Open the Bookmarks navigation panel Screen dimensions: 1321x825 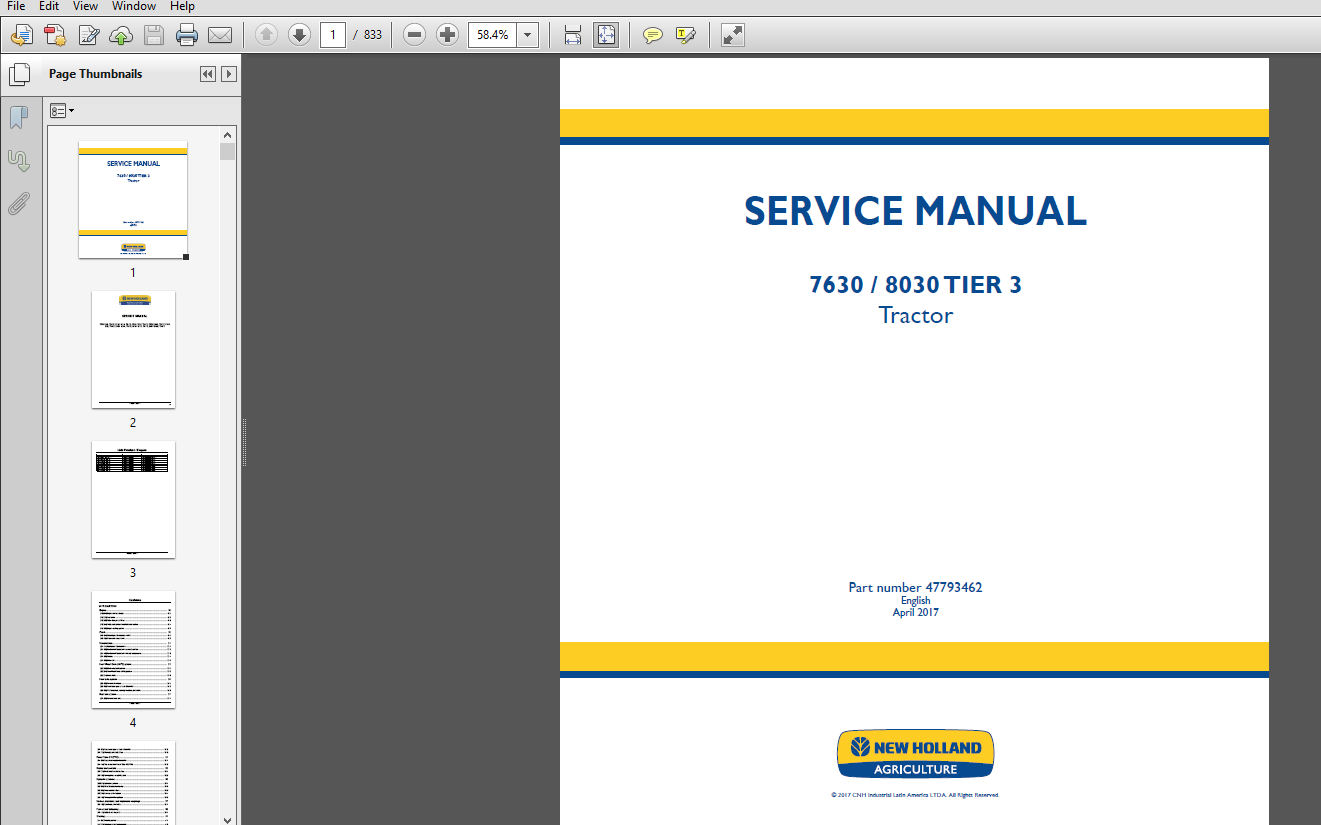[x=18, y=117]
